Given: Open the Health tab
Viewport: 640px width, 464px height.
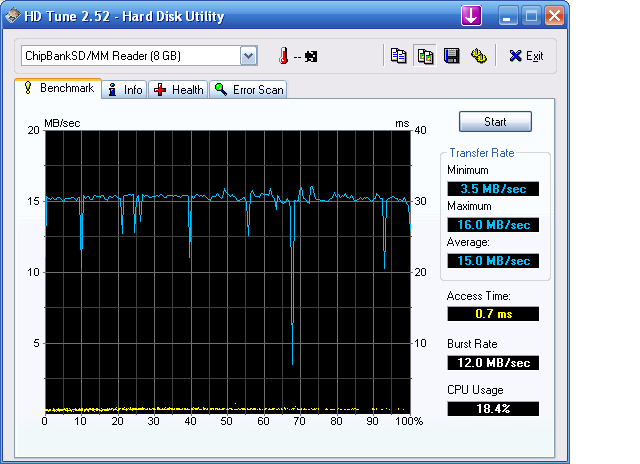Looking at the screenshot, I should coord(178,90).
